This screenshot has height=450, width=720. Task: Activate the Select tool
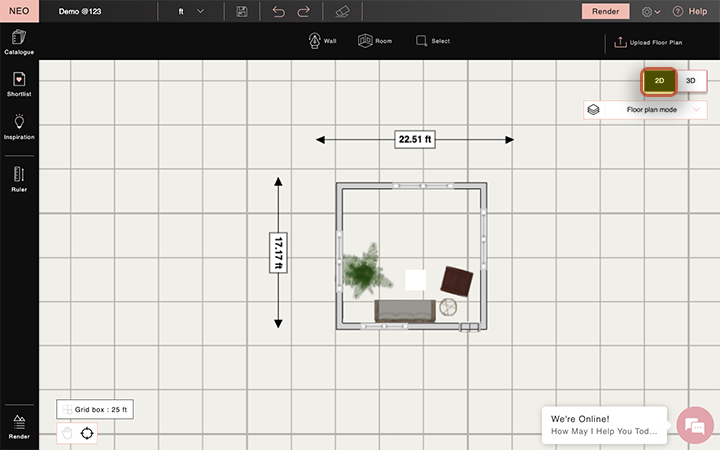click(x=433, y=41)
